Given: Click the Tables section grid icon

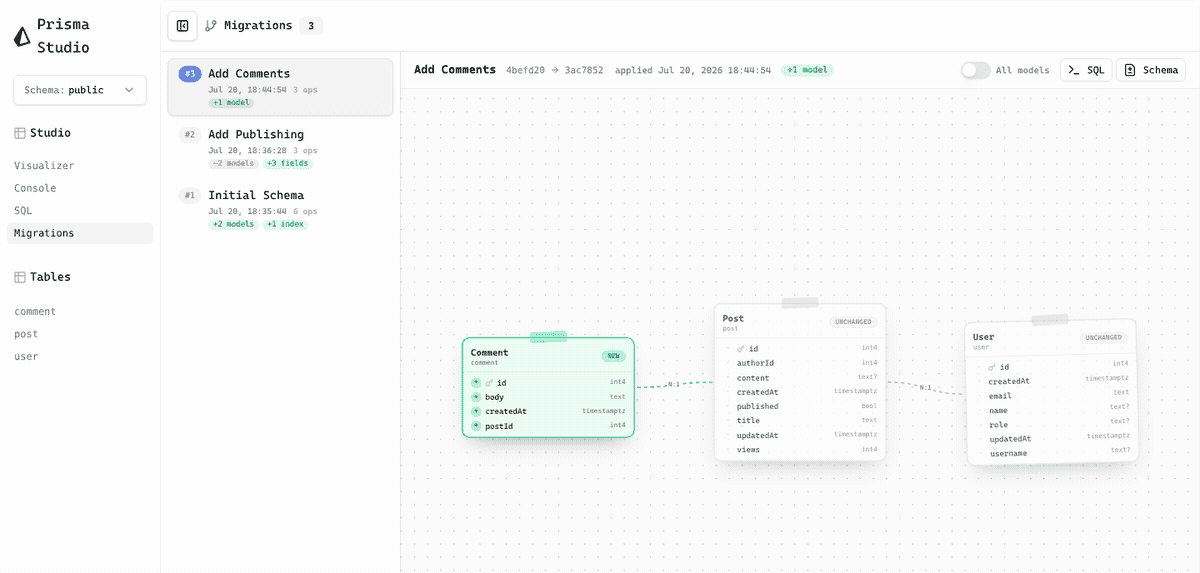Looking at the screenshot, I should [20, 277].
